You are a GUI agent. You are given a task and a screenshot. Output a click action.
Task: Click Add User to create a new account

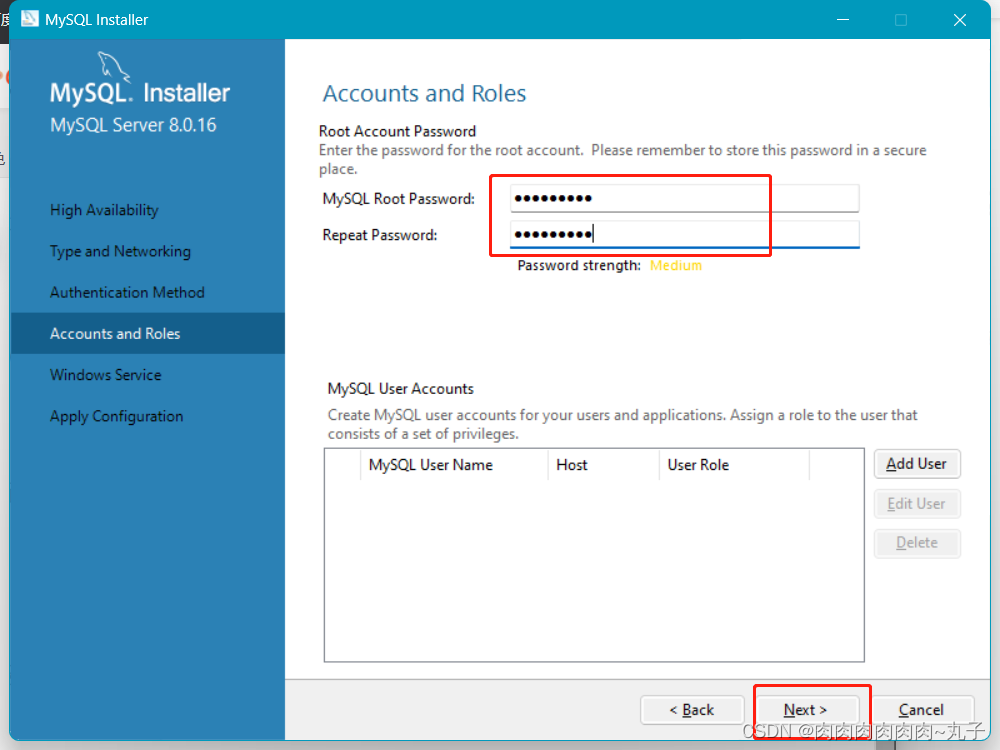(917, 464)
